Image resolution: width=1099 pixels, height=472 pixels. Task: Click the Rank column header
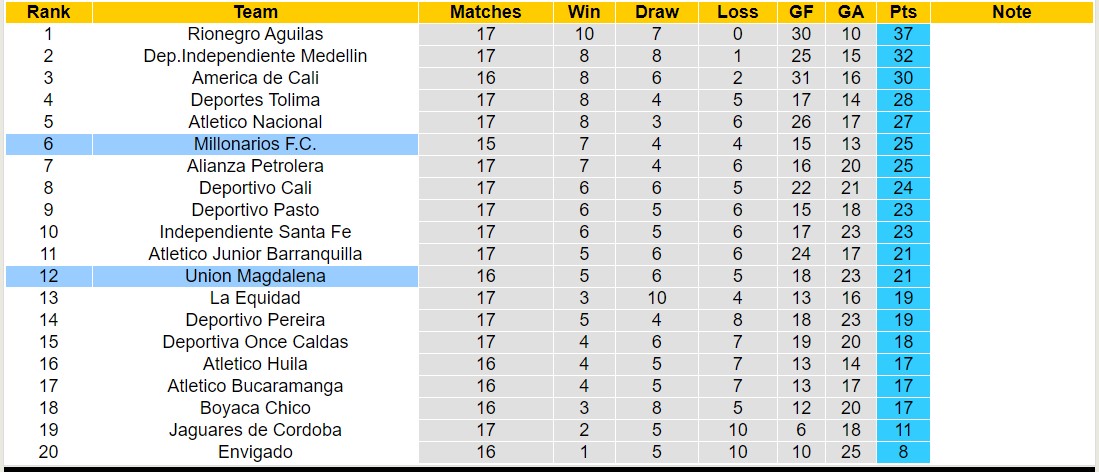pos(47,12)
